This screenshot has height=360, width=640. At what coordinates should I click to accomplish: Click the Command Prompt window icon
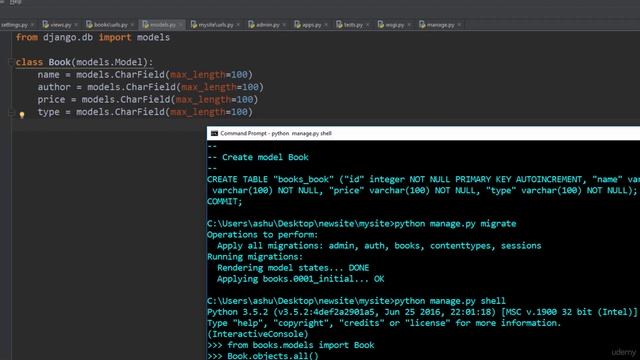tap(214, 133)
